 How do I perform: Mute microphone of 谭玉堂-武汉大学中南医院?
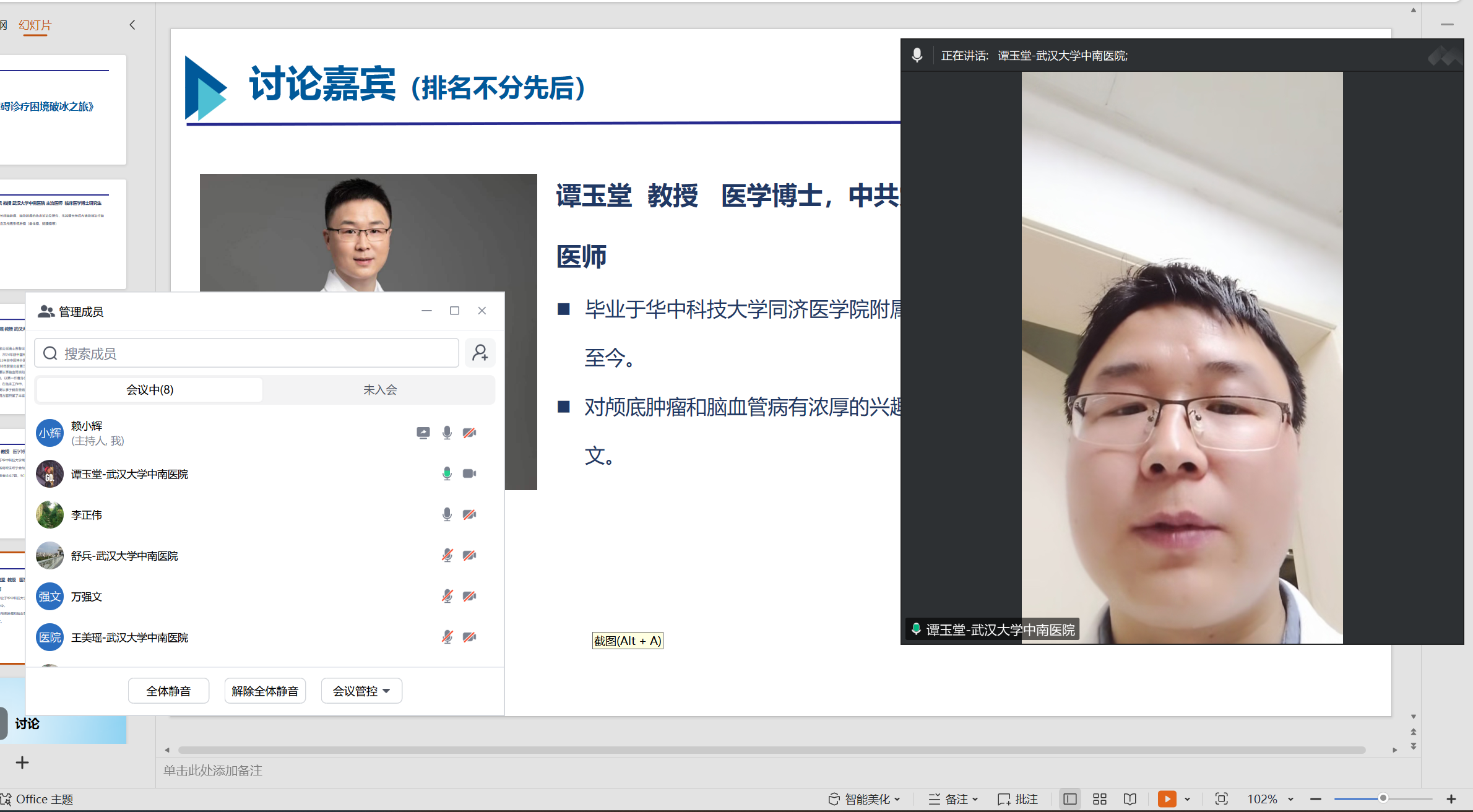coord(447,473)
